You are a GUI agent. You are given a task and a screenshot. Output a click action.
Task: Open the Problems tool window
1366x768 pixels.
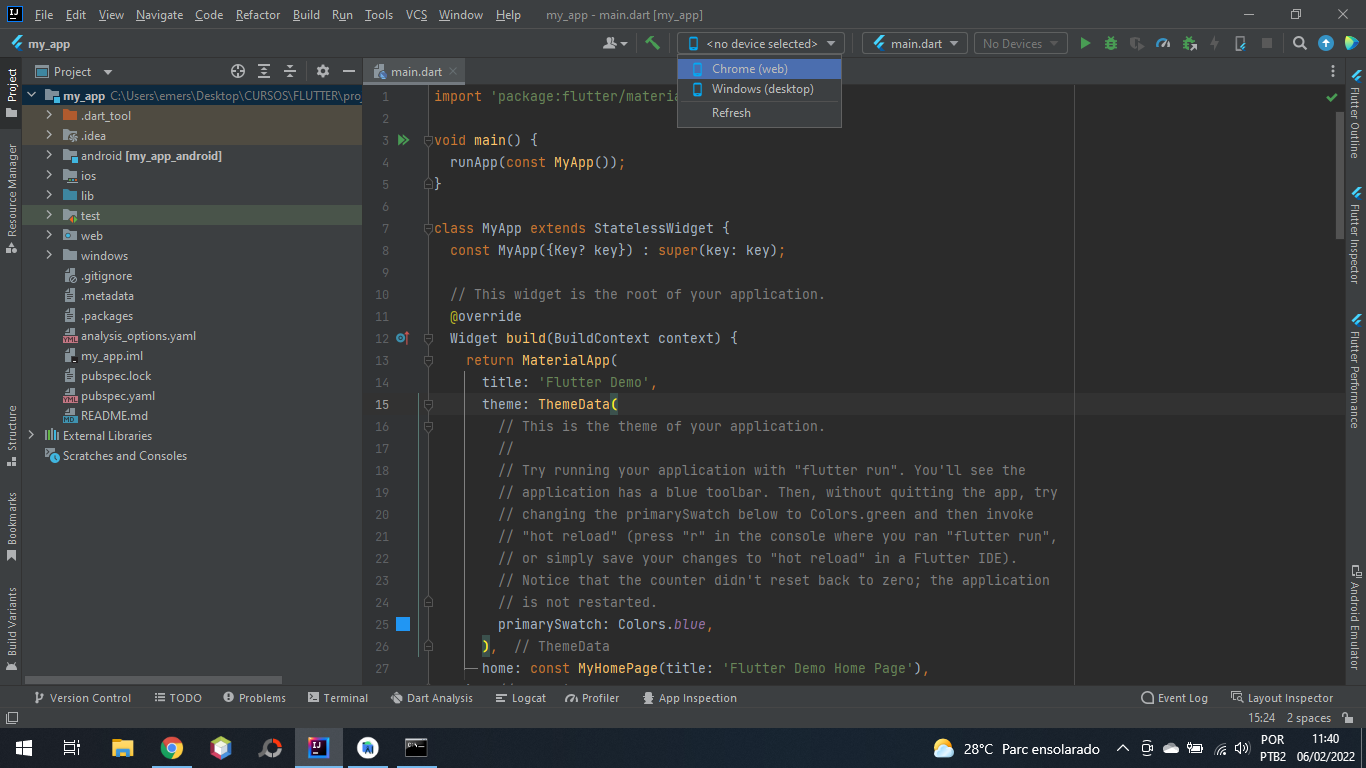click(x=255, y=698)
